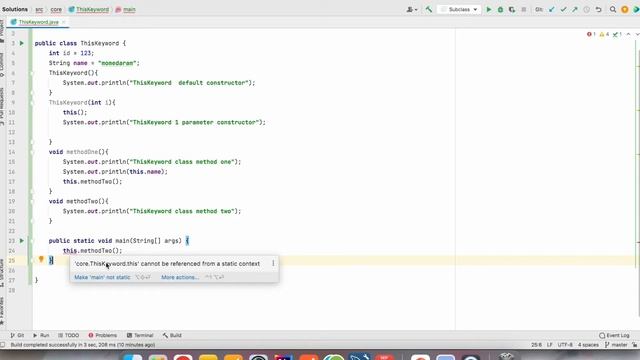Open Search Everywhere with the magnifier icon
This screenshot has width=640, height=360.
pos(613,9)
